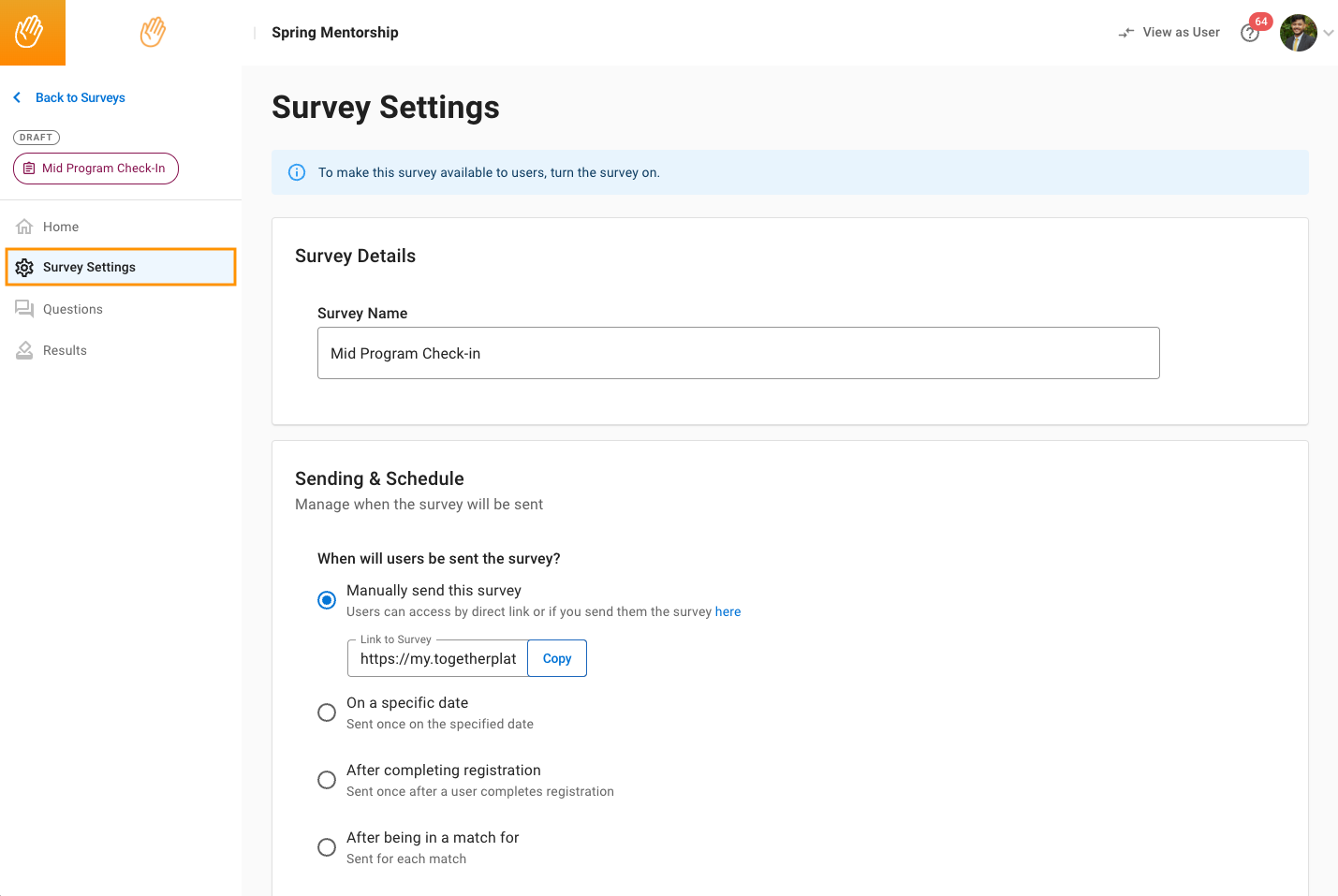
Task: Click the View as User swap icon
Action: 1126,33
